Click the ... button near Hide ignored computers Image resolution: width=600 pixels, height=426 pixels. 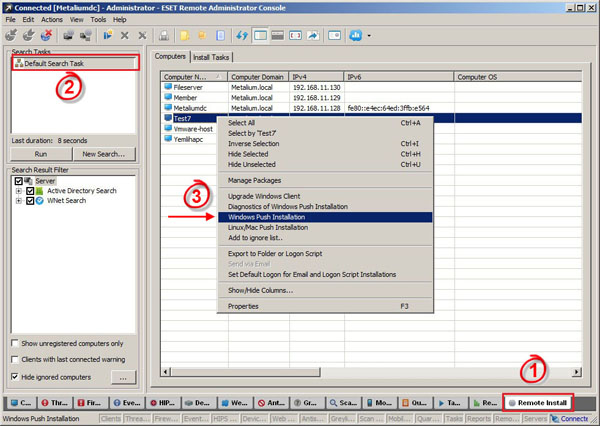click(x=123, y=377)
